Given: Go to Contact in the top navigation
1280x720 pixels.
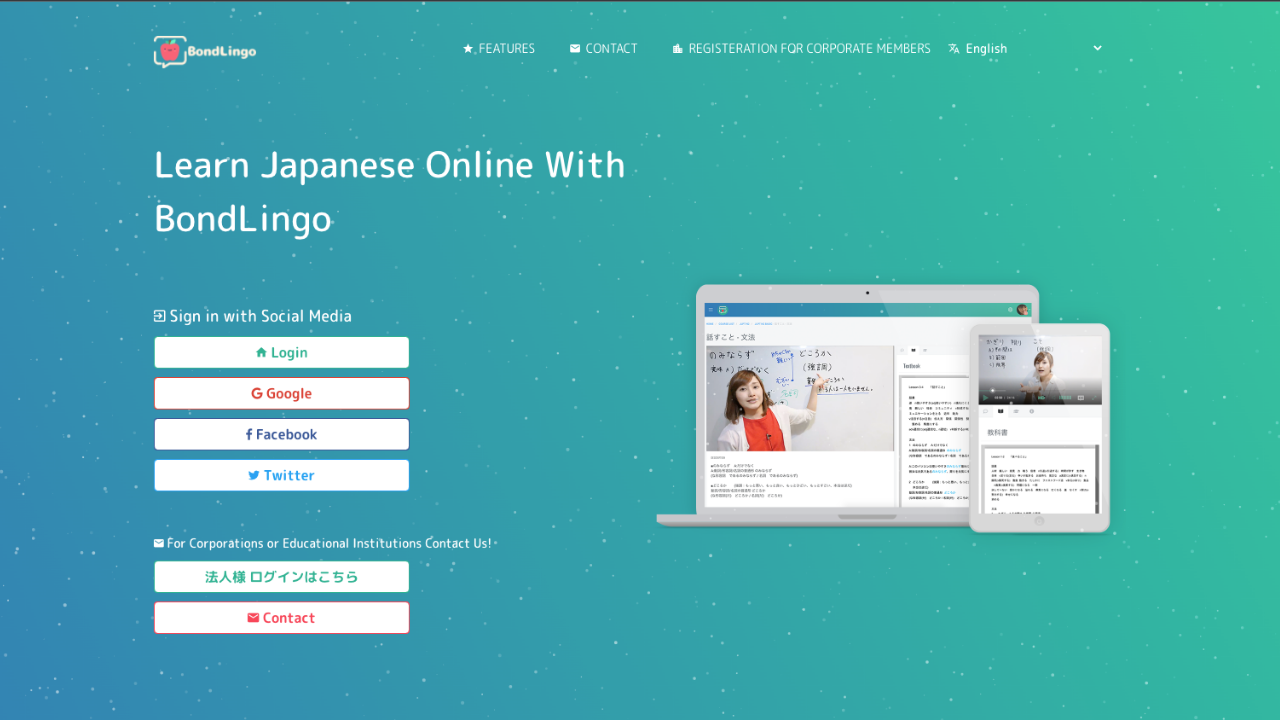Looking at the screenshot, I should 611,49.
